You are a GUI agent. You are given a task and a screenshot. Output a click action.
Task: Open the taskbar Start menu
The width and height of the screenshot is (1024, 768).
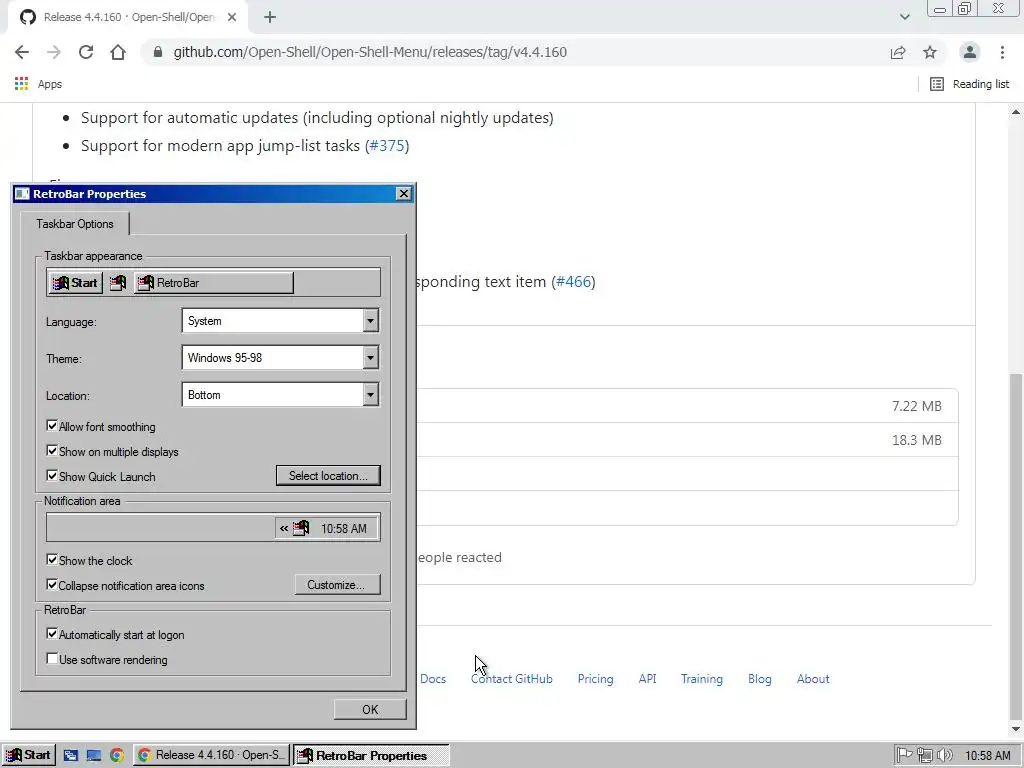pos(29,755)
